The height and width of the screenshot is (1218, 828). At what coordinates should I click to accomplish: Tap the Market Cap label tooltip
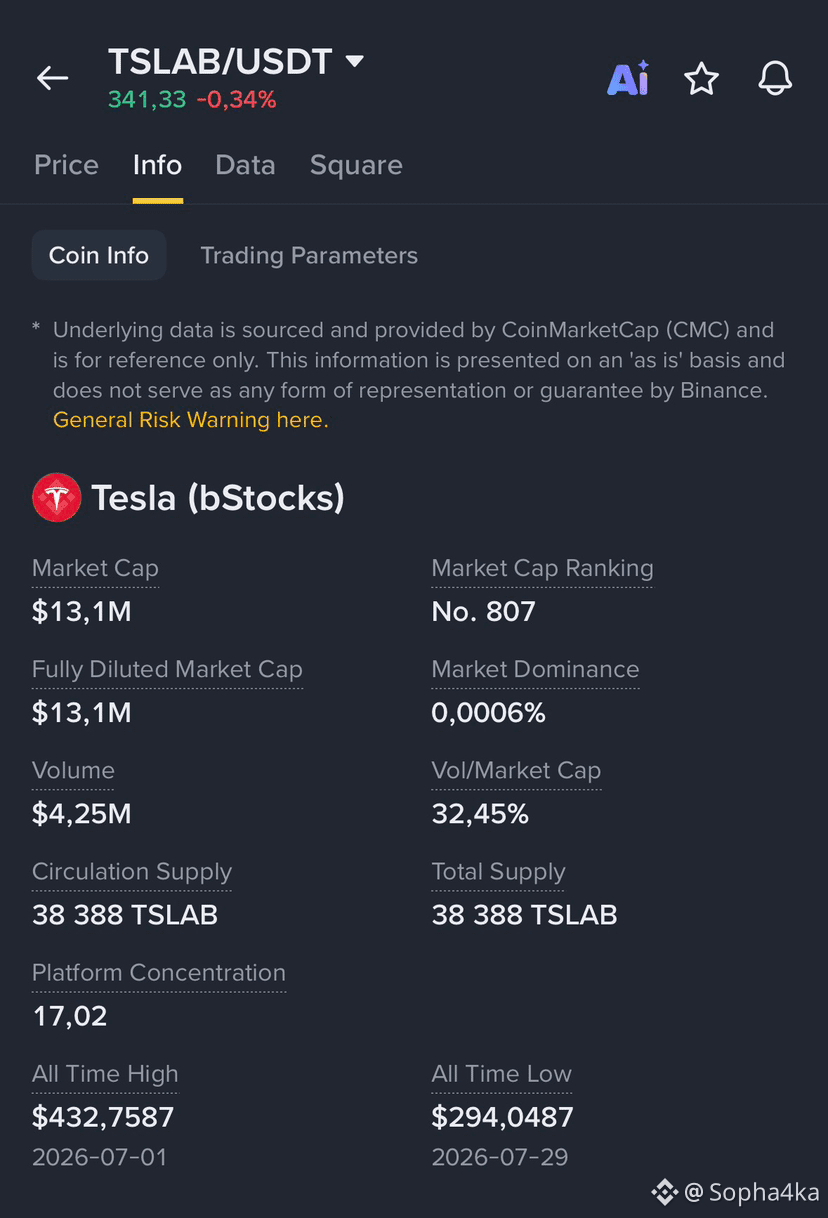(95, 568)
